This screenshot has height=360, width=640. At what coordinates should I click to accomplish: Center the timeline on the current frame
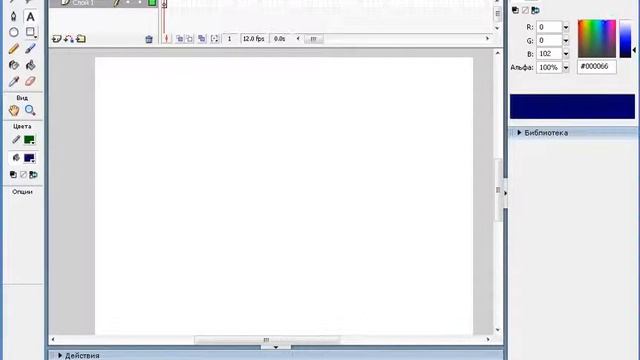coord(167,39)
